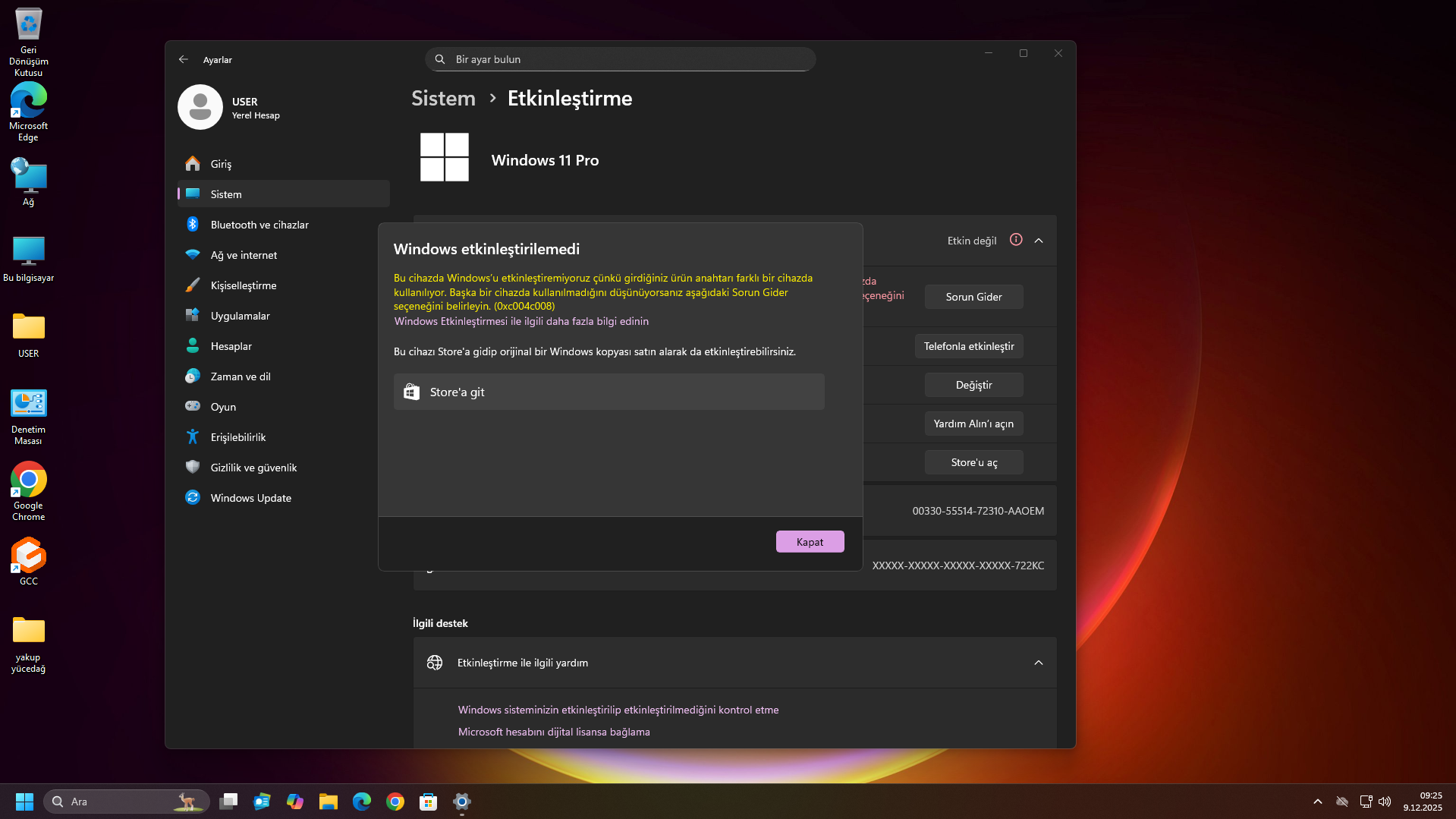Open Windows Etkinleştirmesi daha fazla bilgi link
1456x819 pixels.
tap(521, 321)
